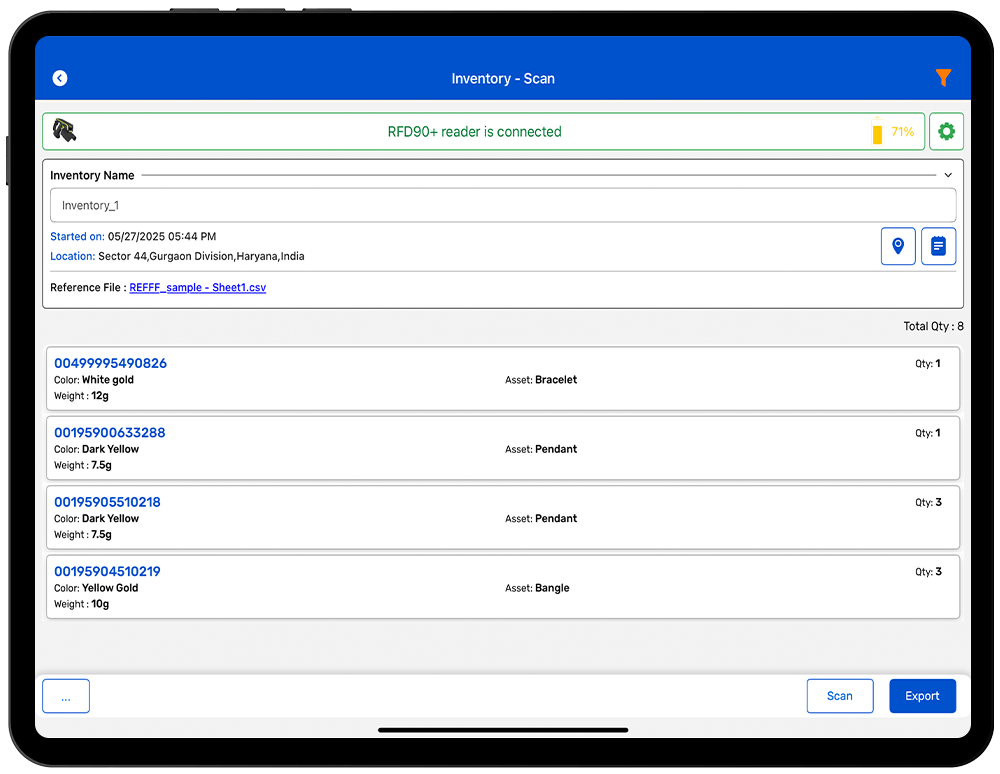Open REFFF_sample - Sheet1.csv reference file link
1000x774 pixels.
[x=197, y=288]
